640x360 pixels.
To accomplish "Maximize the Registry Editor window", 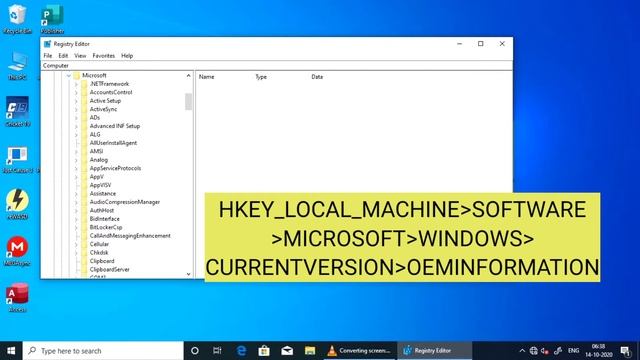I will [480, 44].
